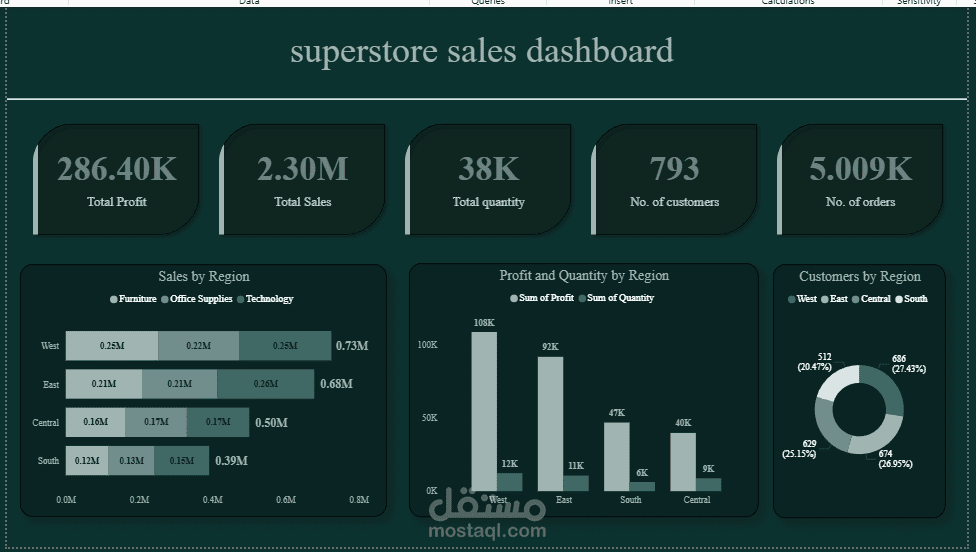The height and width of the screenshot is (552, 976).
Task: Select the Total Sales 2.30M card
Action: pos(303,179)
